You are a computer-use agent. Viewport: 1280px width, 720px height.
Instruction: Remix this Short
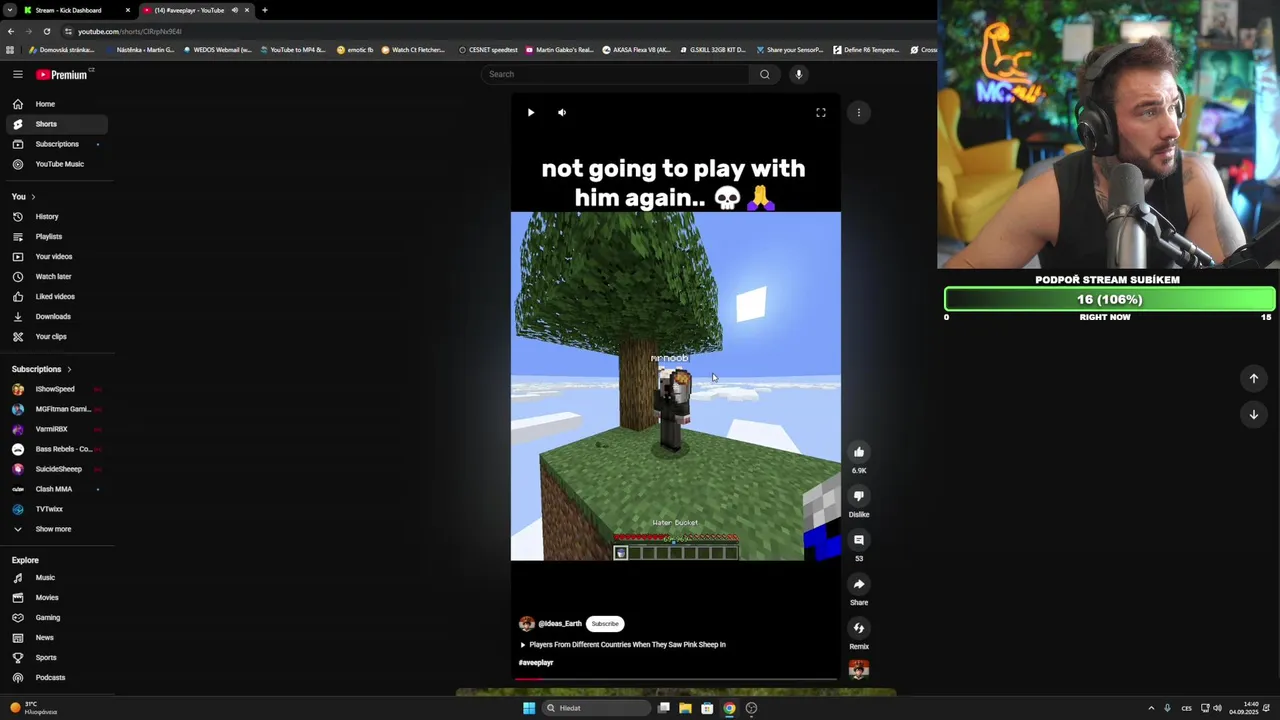[x=859, y=628]
